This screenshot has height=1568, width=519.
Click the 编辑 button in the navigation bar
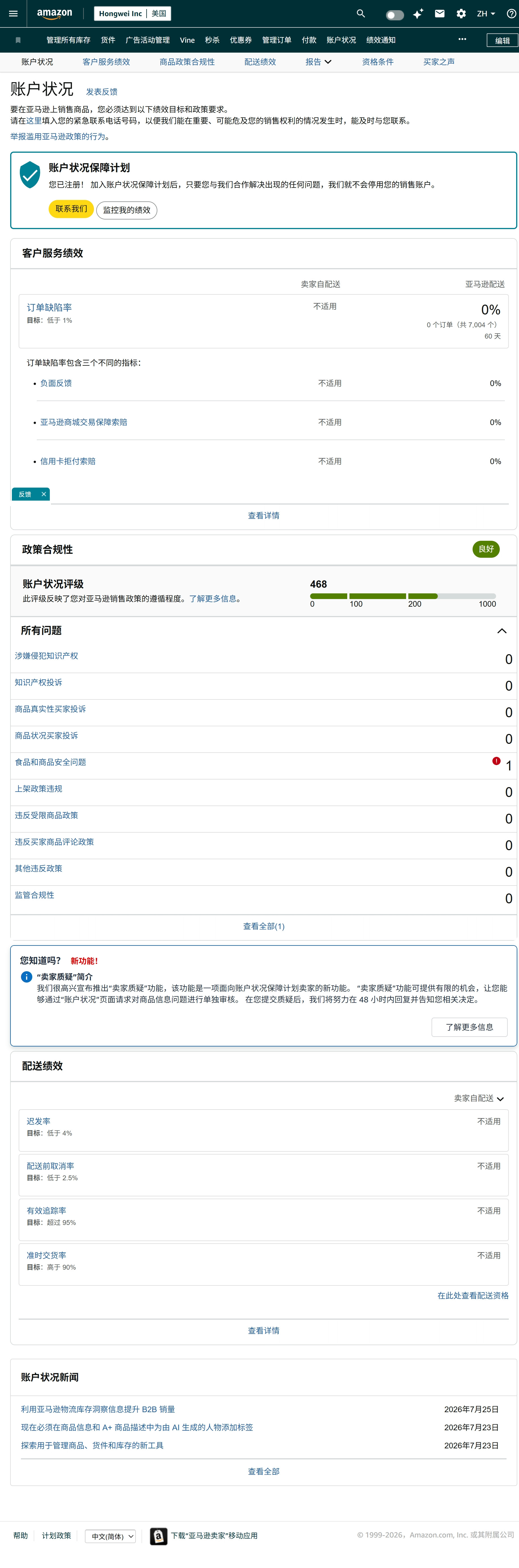pyautogui.click(x=503, y=40)
